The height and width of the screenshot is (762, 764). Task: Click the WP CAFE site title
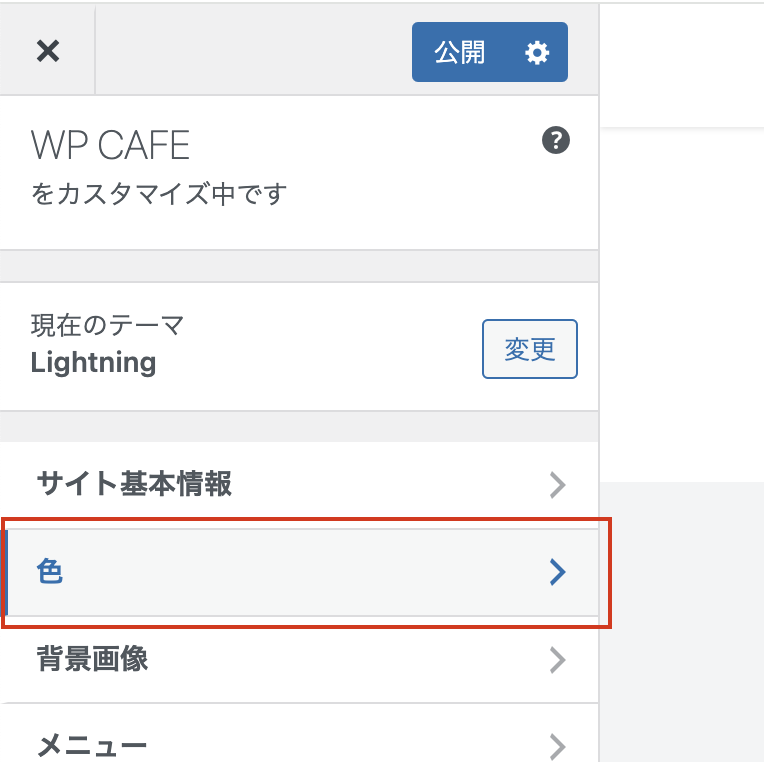(x=110, y=147)
